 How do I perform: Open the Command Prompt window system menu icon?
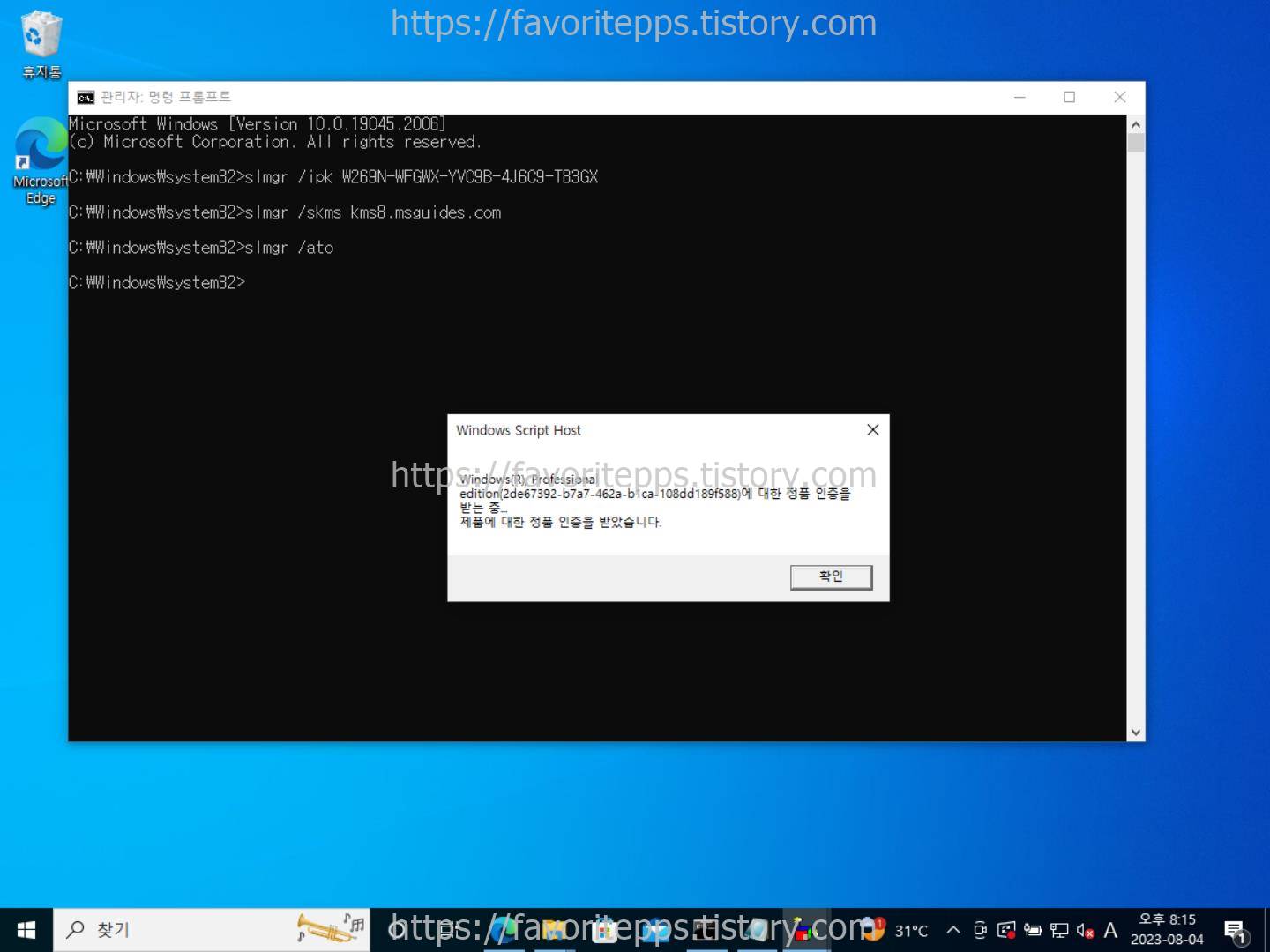pyautogui.click(x=86, y=97)
